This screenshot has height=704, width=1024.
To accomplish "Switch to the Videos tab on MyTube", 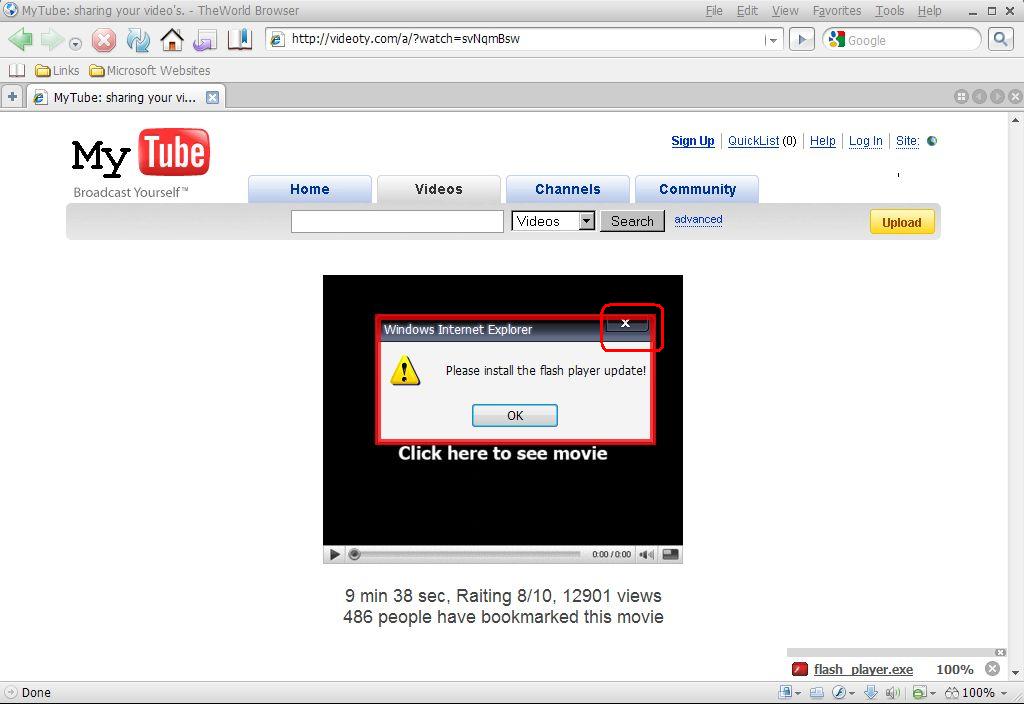I will point(439,189).
